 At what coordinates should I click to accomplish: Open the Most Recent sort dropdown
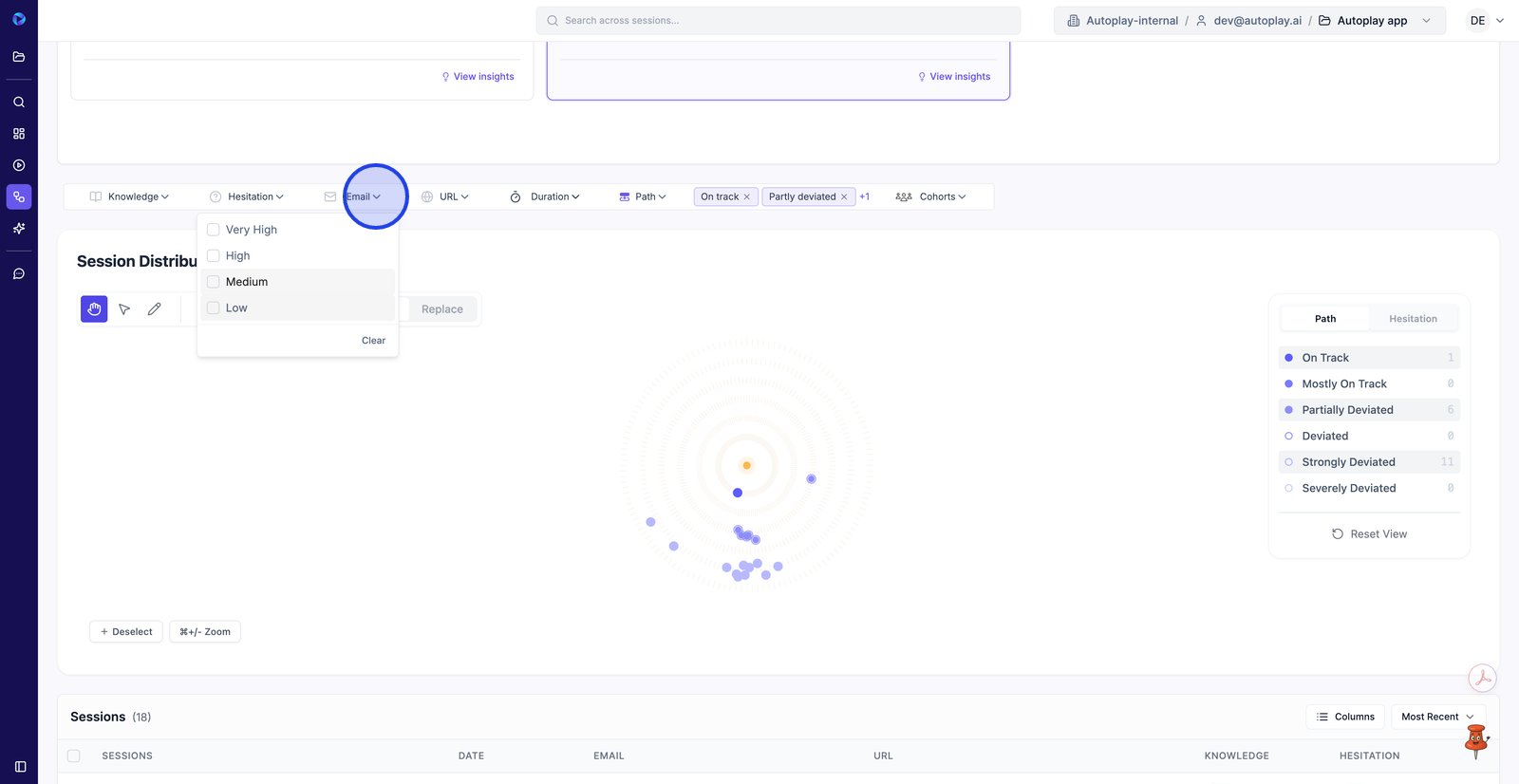(x=1437, y=717)
